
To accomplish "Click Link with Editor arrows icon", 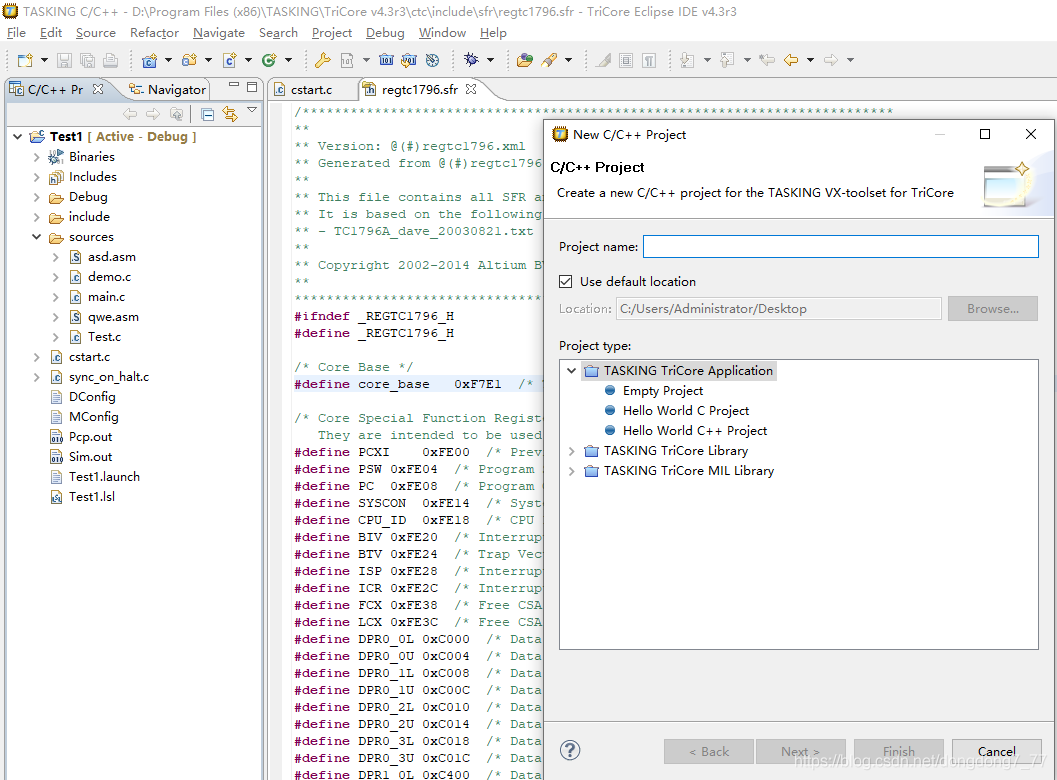I will point(230,114).
